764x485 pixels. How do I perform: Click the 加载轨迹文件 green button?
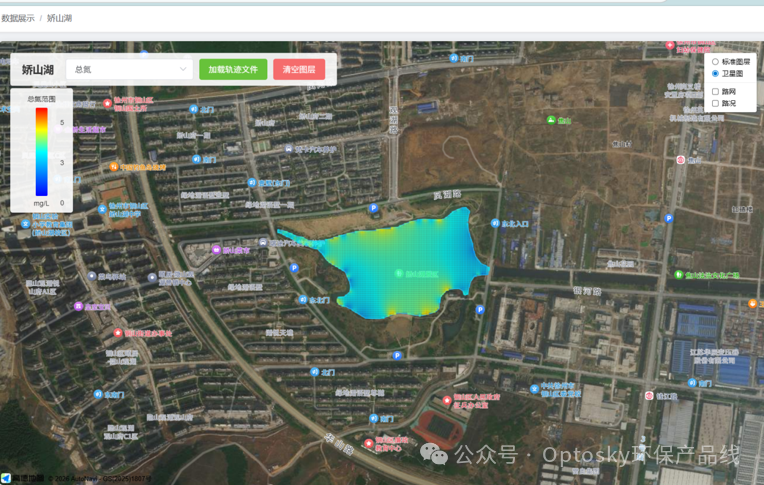tap(232, 69)
